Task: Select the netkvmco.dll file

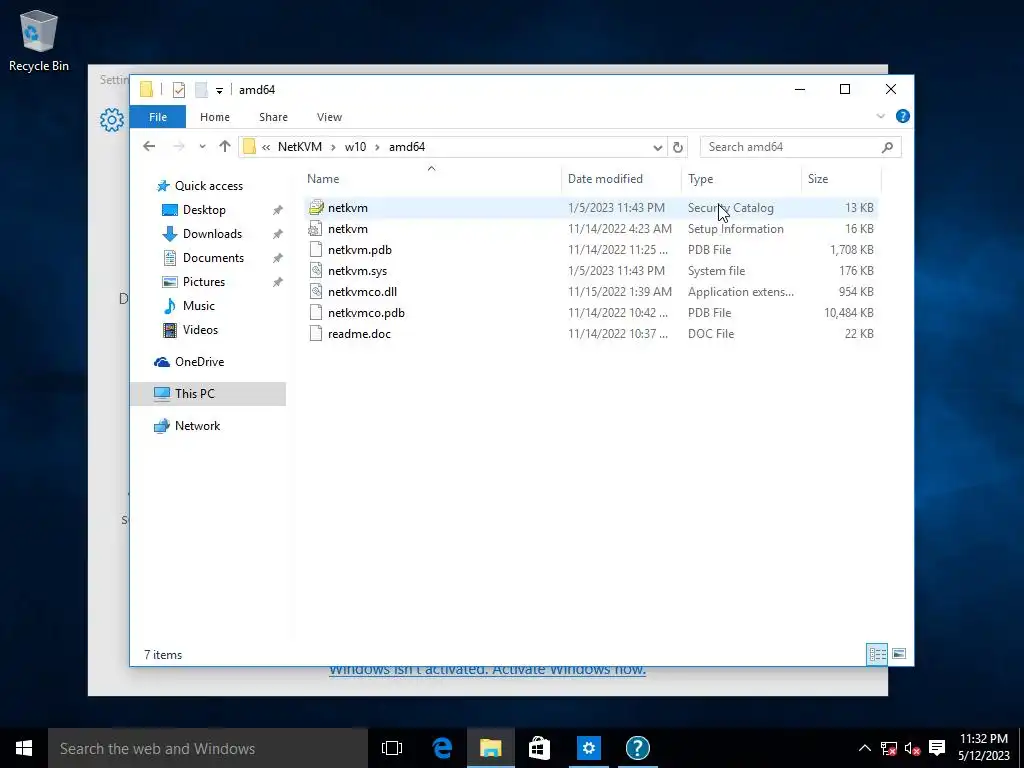Action: [x=591, y=291]
